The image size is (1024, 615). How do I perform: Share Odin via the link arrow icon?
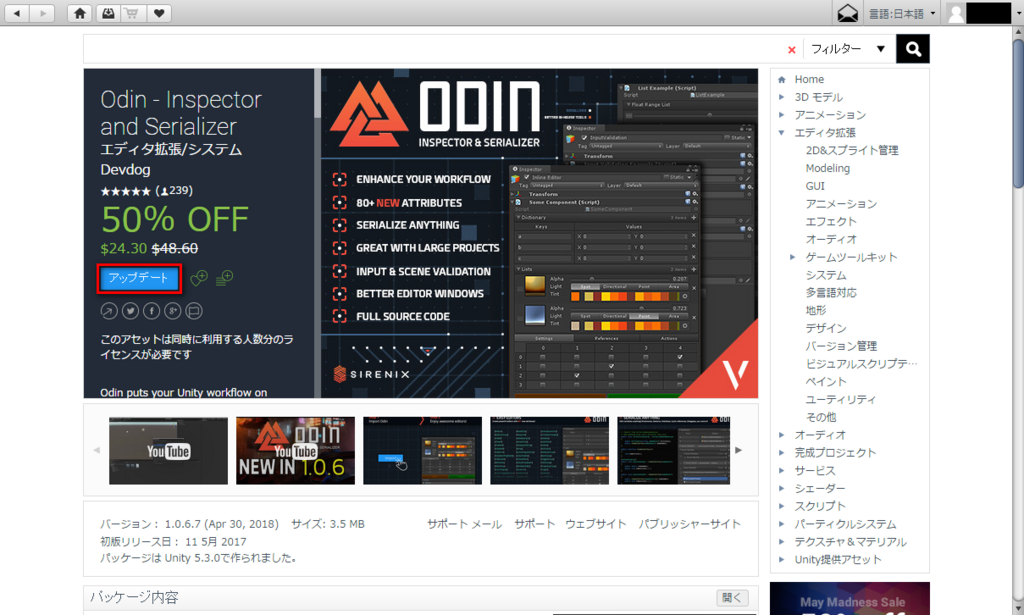pyautogui.click(x=109, y=311)
